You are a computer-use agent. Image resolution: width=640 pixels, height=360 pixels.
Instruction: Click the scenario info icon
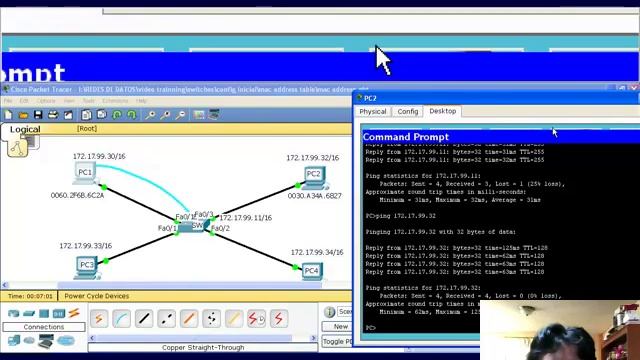point(329,312)
